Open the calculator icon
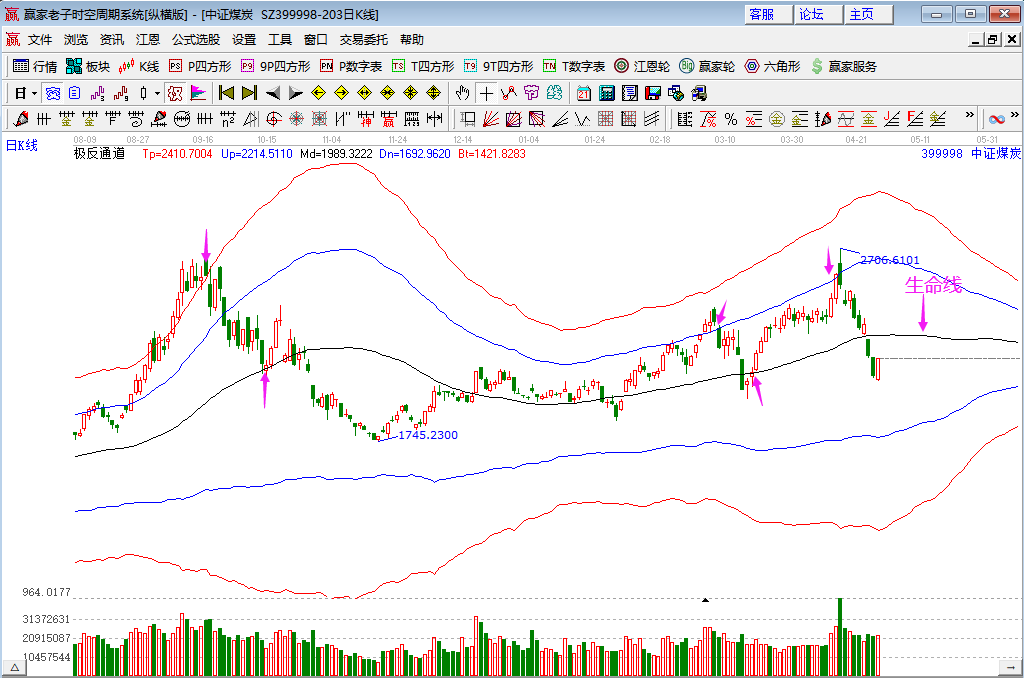This screenshot has height=678, width=1024. tap(607, 93)
